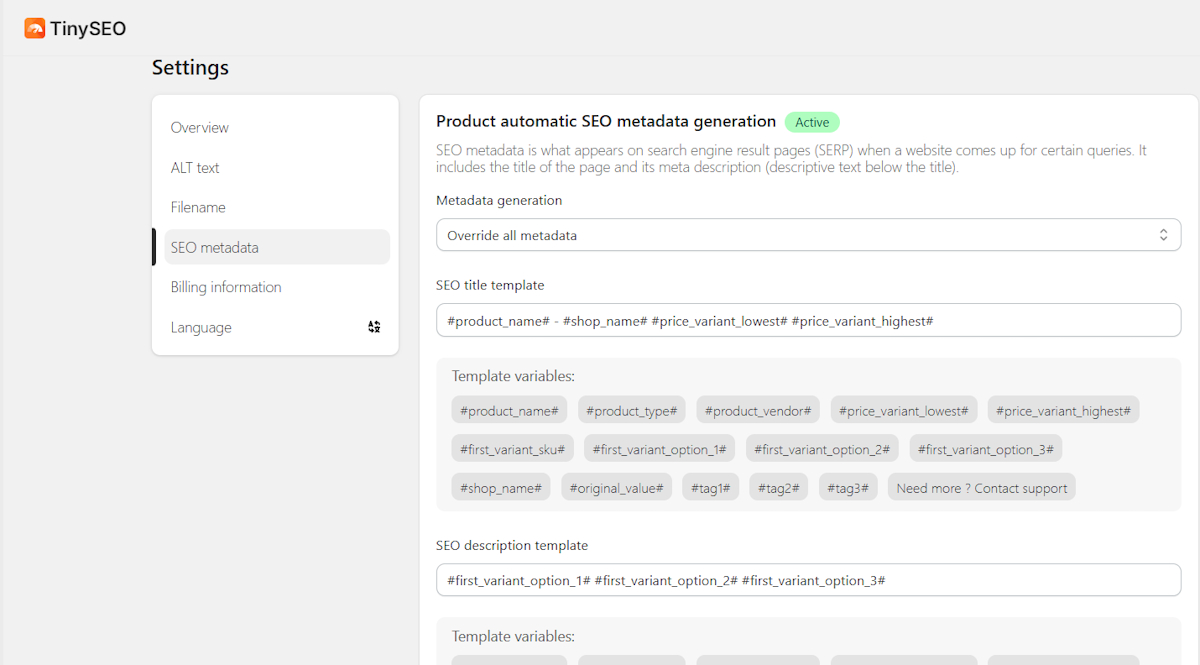Insert the #tag2# variable chip
Viewport: 1200px width, 665px height.
coord(778,488)
